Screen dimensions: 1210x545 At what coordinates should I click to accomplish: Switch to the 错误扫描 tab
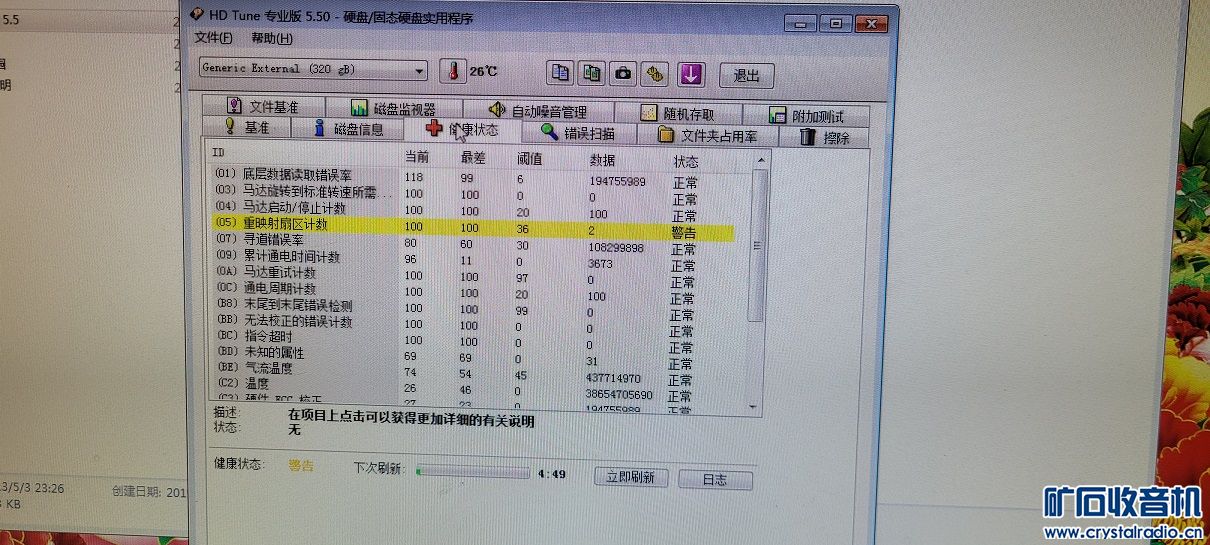point(579,132)
